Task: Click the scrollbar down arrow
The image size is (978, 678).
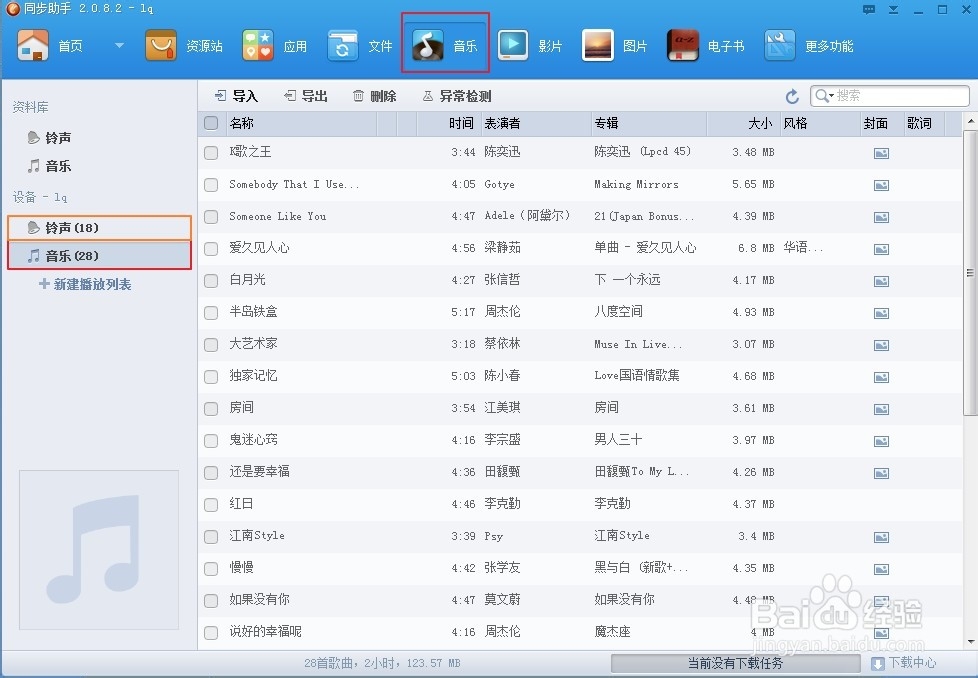Action: click(971, 642)
